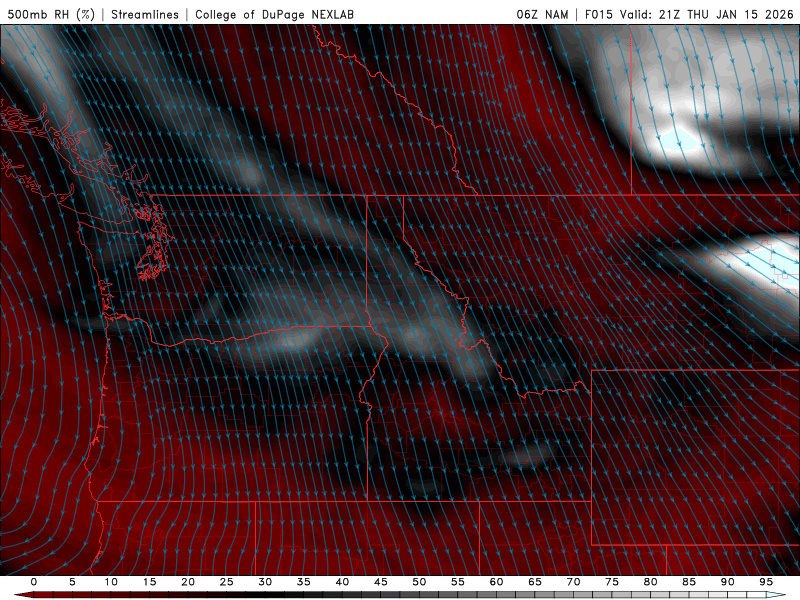800x600 pixels.
Task: Click the "85" label on the RH scale
Action: (689, 582)
